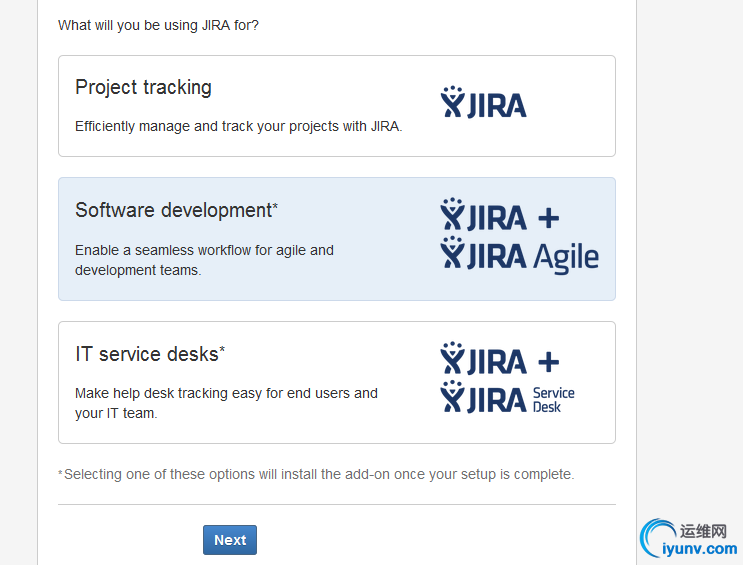Click 'What will you be using JIRA for?' text
743x565 pixels.
click(158, 25)
